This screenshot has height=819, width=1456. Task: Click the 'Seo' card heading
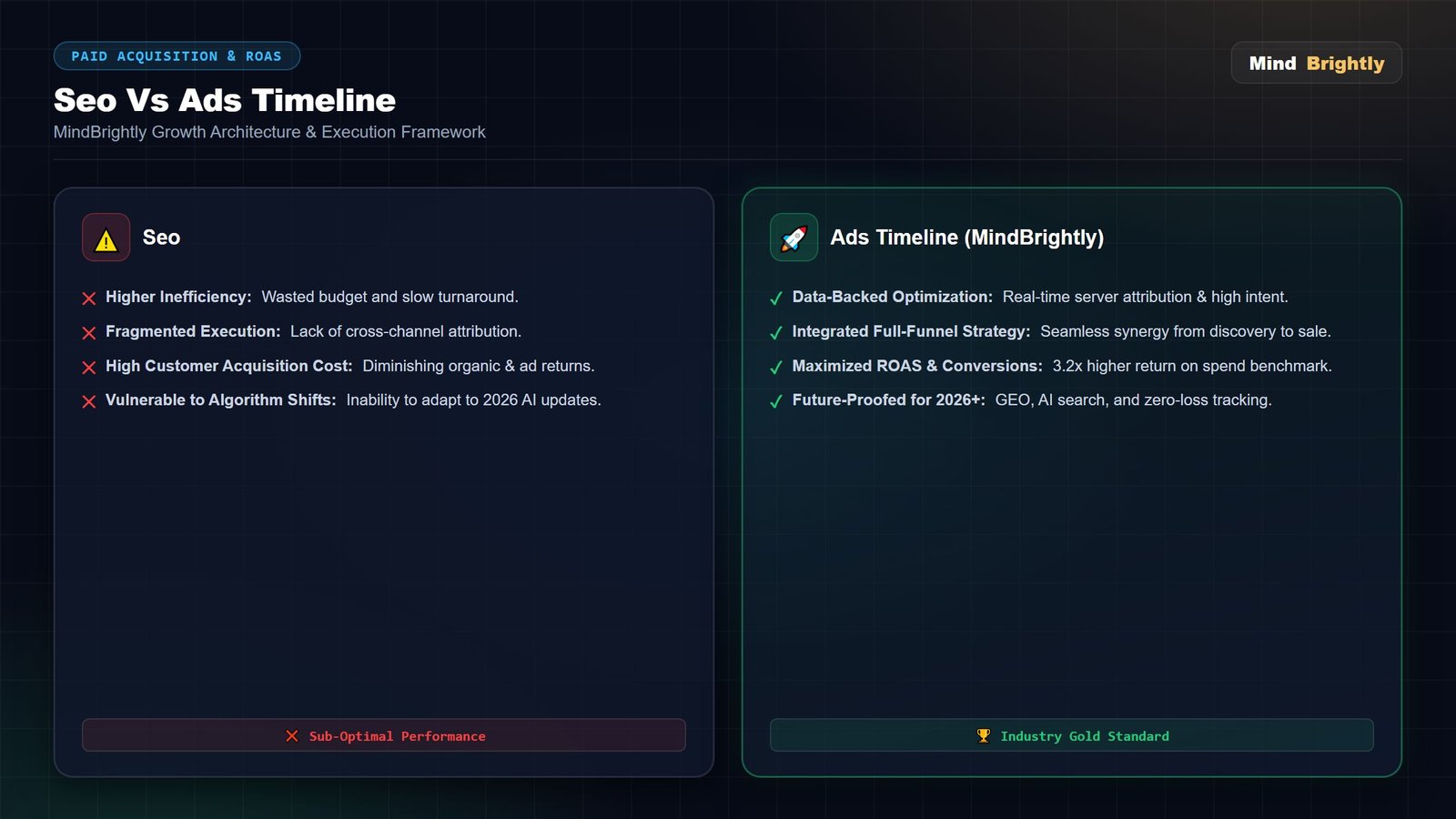point(162,238)
